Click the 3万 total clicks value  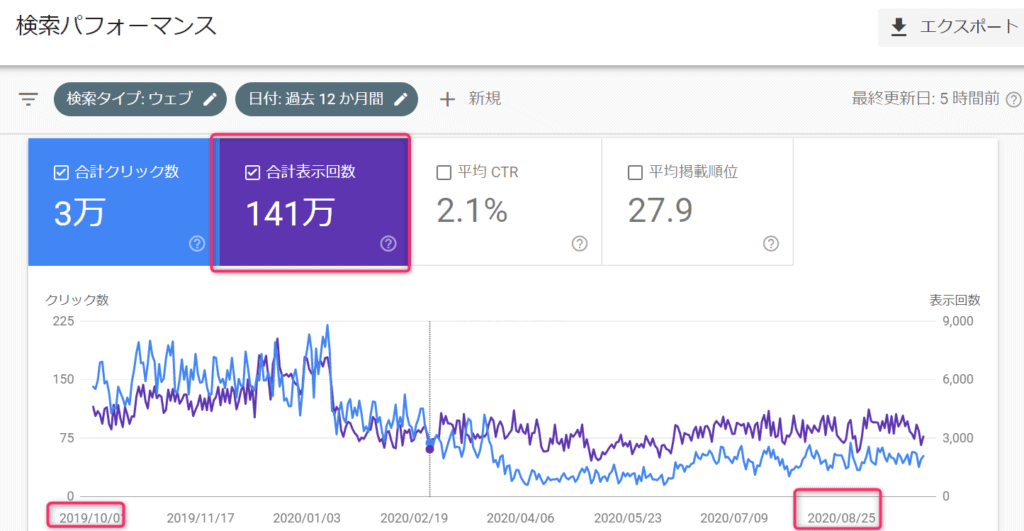[x=79, y=213]
